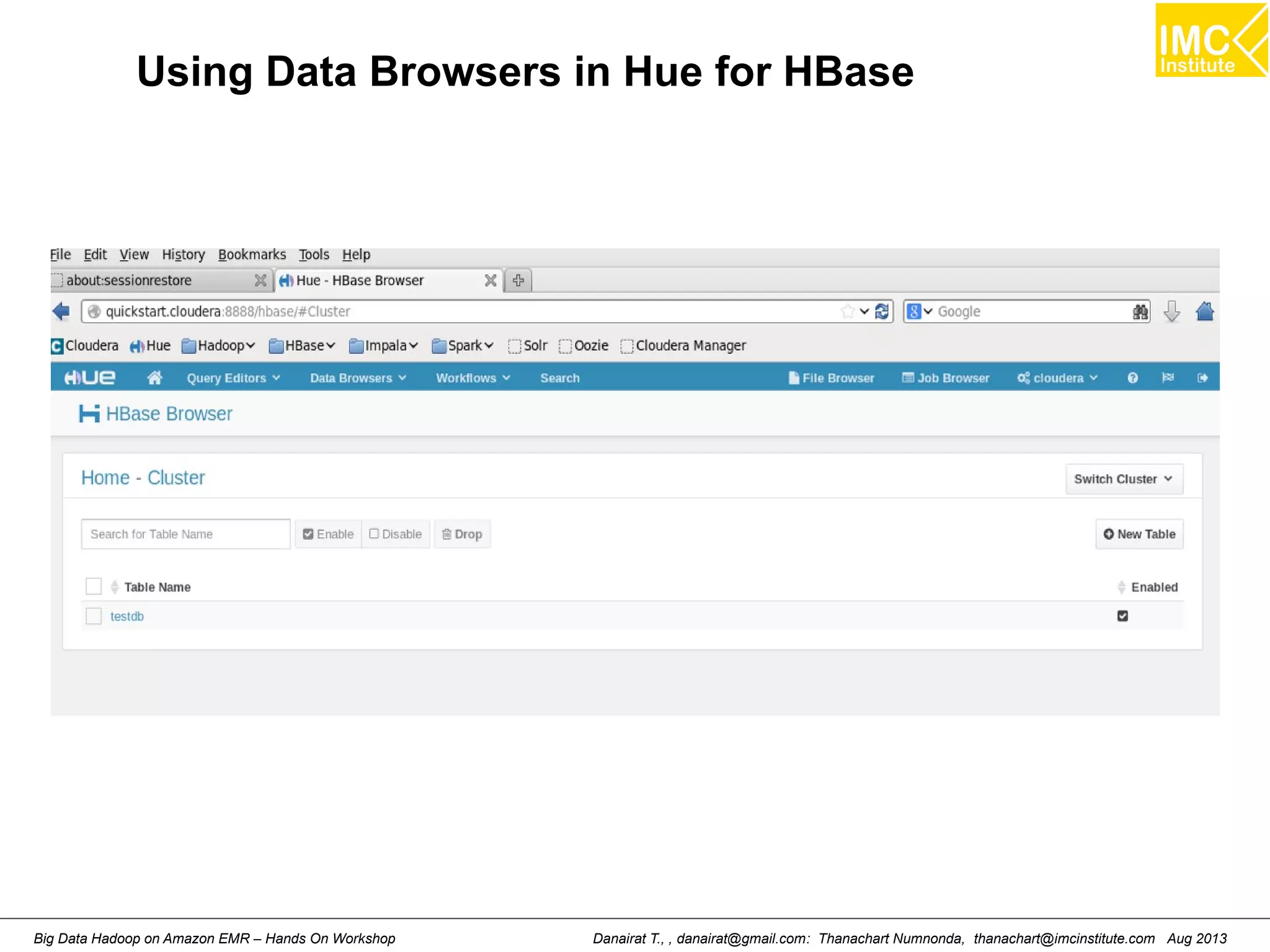This screenshot has width=1270, height=952.
Task: Open the File menu
Action: [61, 255]
